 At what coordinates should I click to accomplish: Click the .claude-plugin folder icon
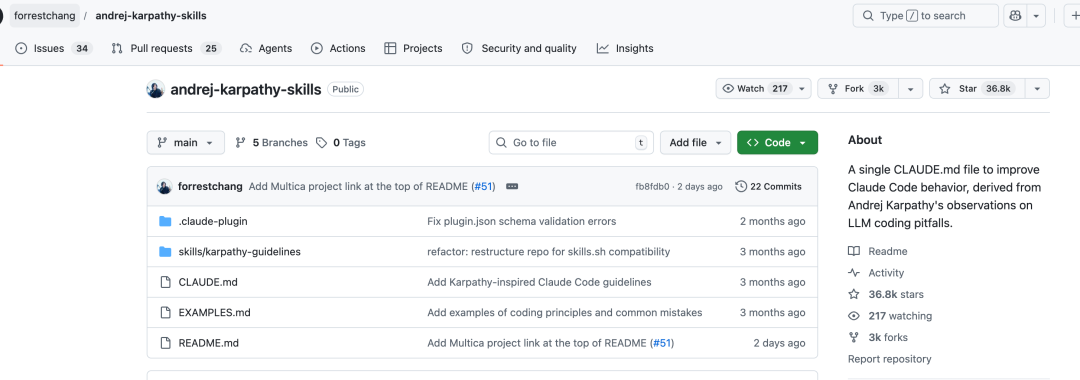(x=165, y=221)
